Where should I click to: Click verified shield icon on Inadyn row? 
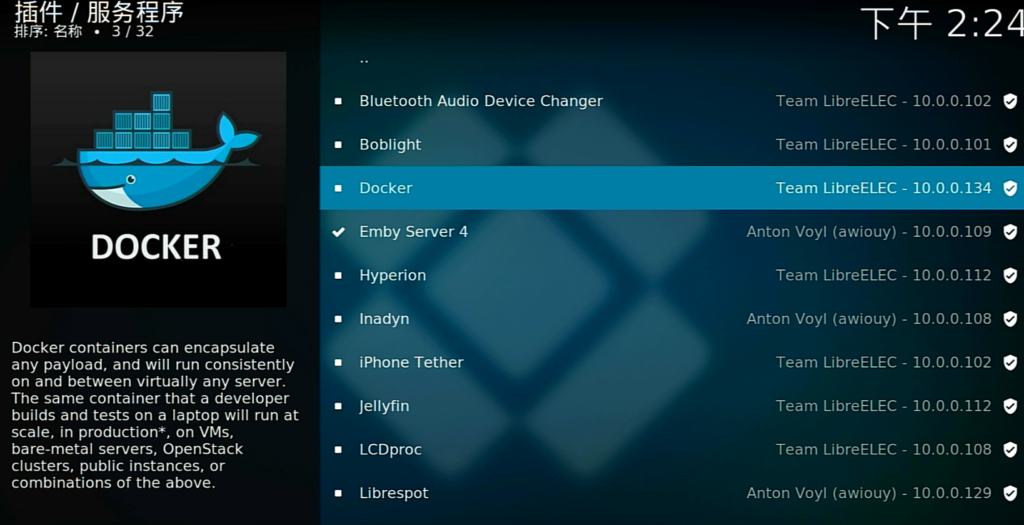pos(1010,319)
